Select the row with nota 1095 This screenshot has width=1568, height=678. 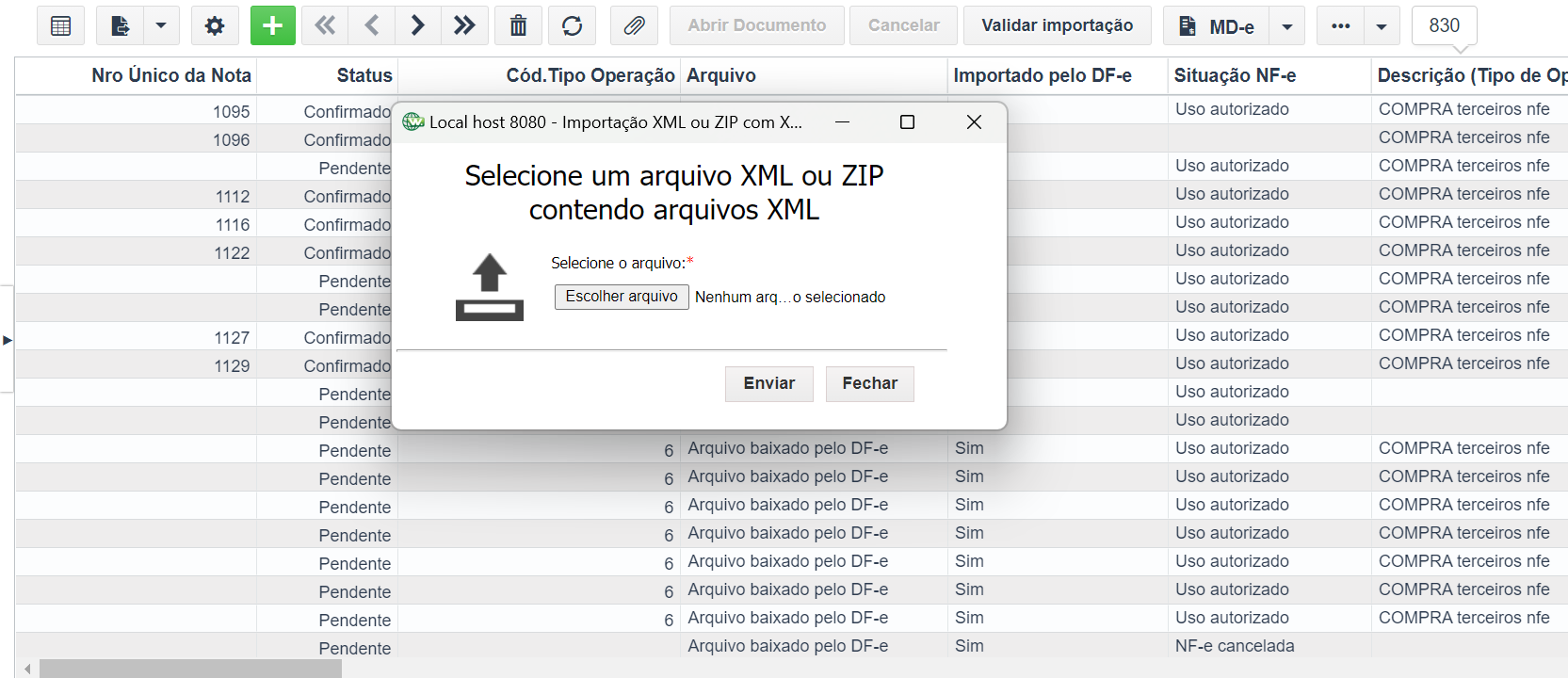tap(791, 110)
